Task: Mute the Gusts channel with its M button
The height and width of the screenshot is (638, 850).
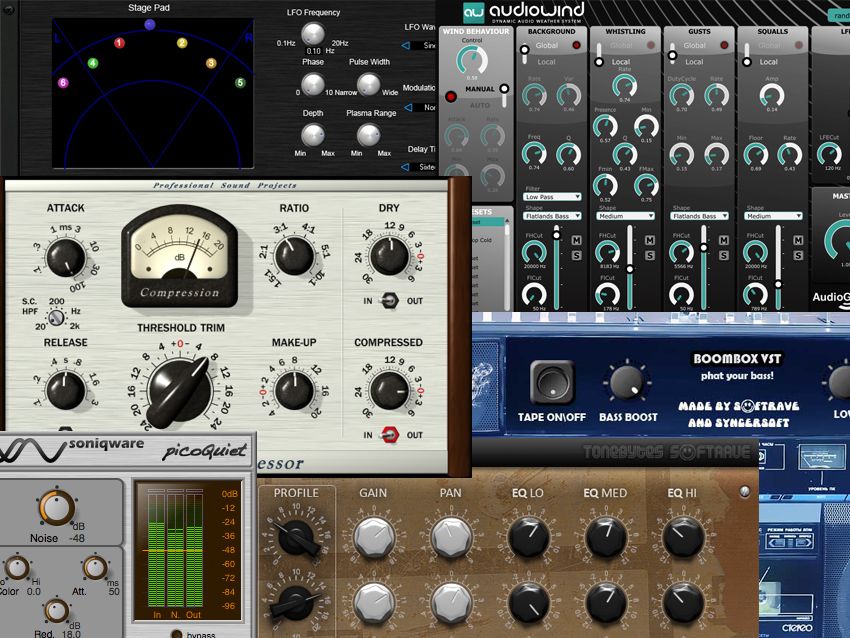Action: pyautogui.click(x=722, y=240)
